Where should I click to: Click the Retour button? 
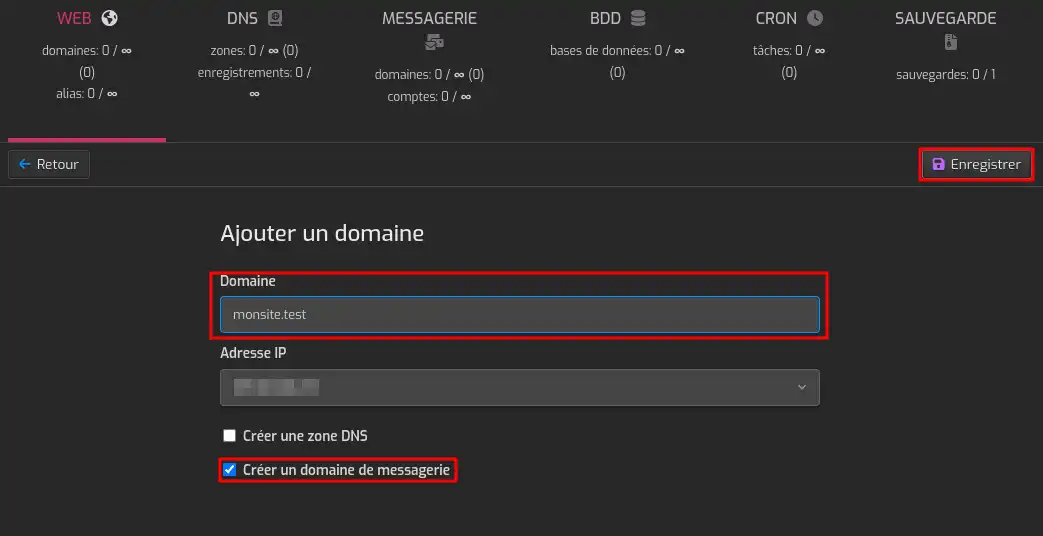point(49,164)
